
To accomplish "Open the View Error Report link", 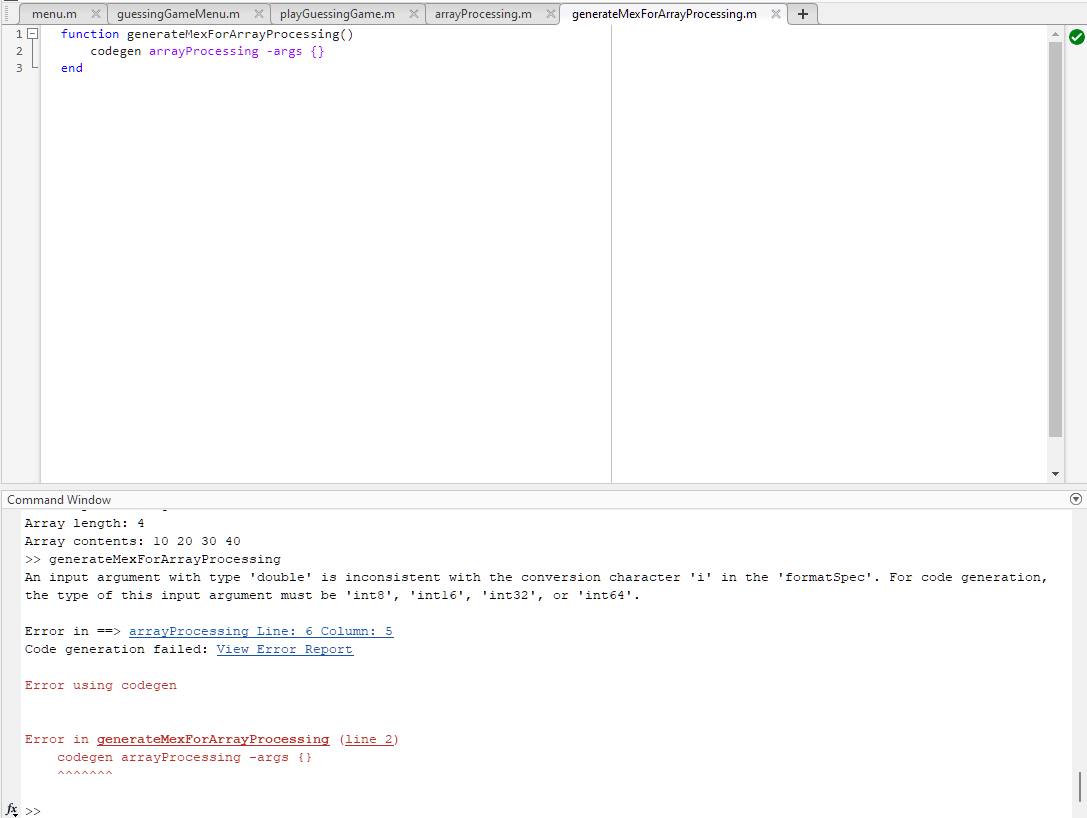I will [285, 650].
